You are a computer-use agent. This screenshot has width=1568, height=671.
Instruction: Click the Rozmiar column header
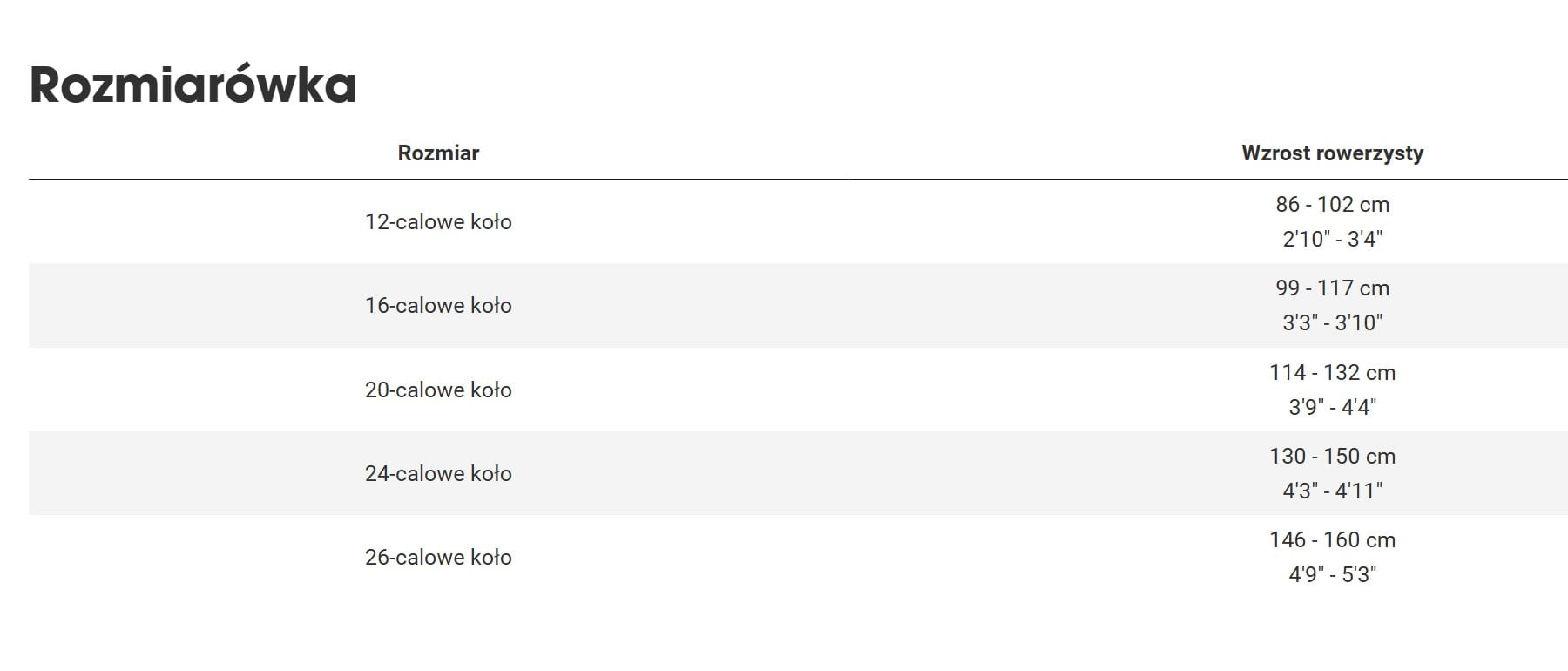438,153
